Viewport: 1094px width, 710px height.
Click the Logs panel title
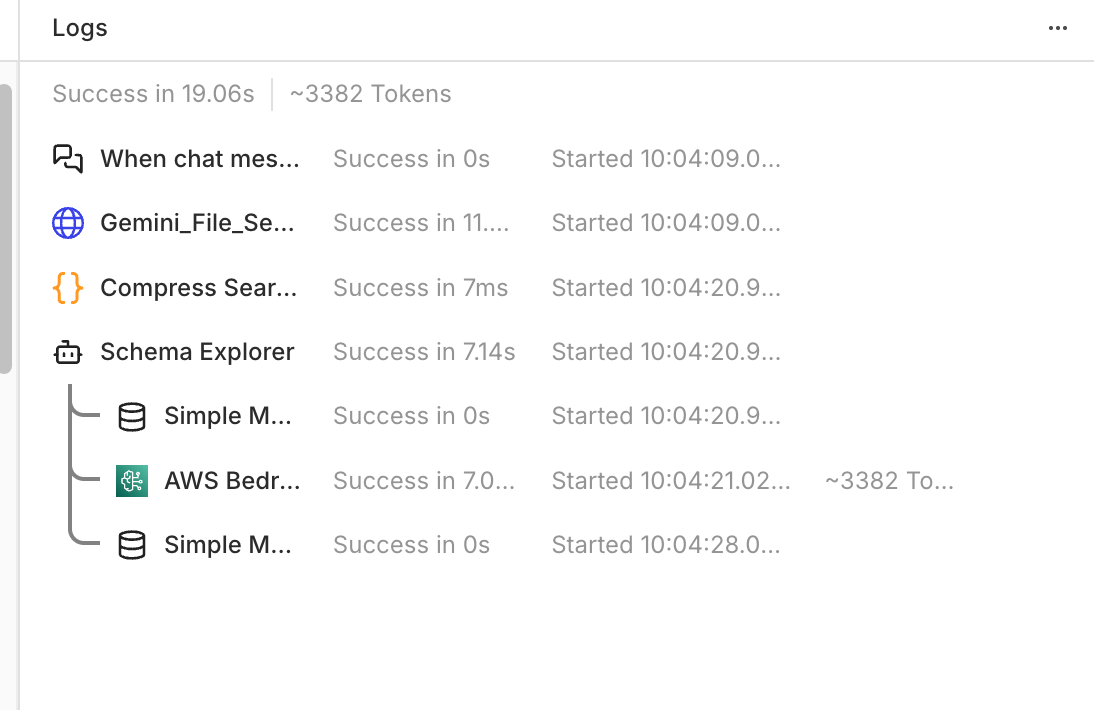click(80, 28)
